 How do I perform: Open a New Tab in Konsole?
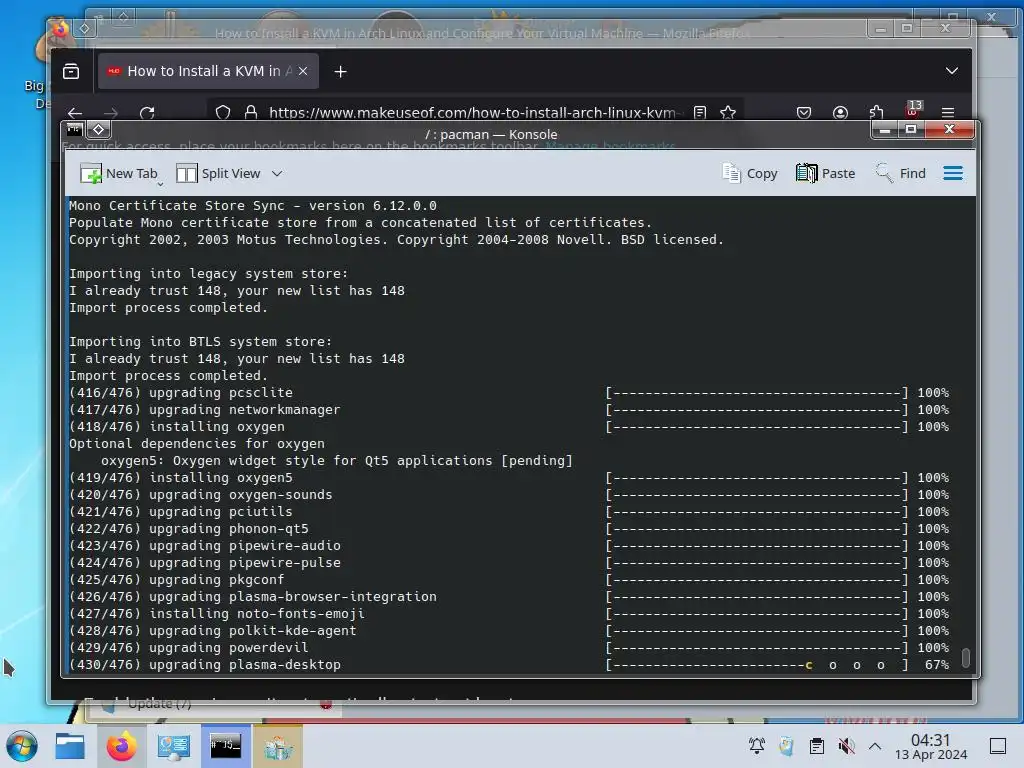[119, 174]
